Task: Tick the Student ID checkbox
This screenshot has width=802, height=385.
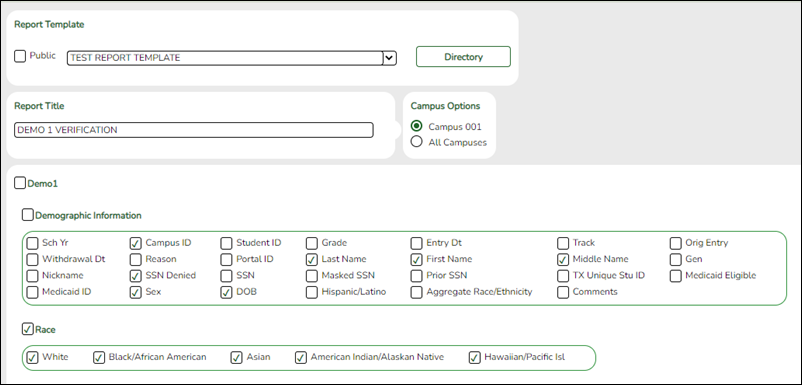Action: pos(226,243)
